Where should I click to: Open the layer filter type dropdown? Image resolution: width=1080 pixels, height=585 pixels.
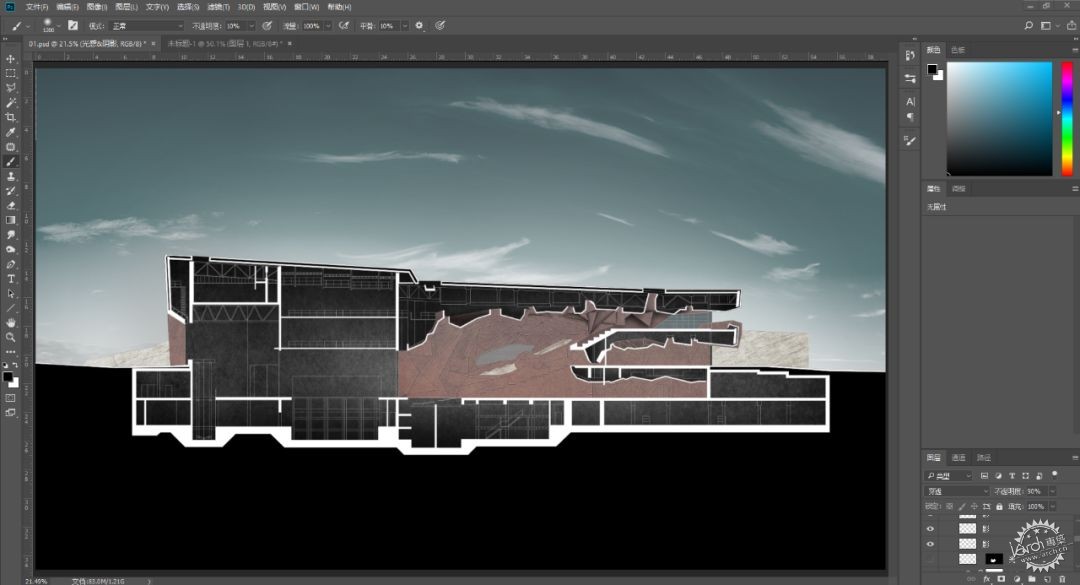(x=948, y=475)
